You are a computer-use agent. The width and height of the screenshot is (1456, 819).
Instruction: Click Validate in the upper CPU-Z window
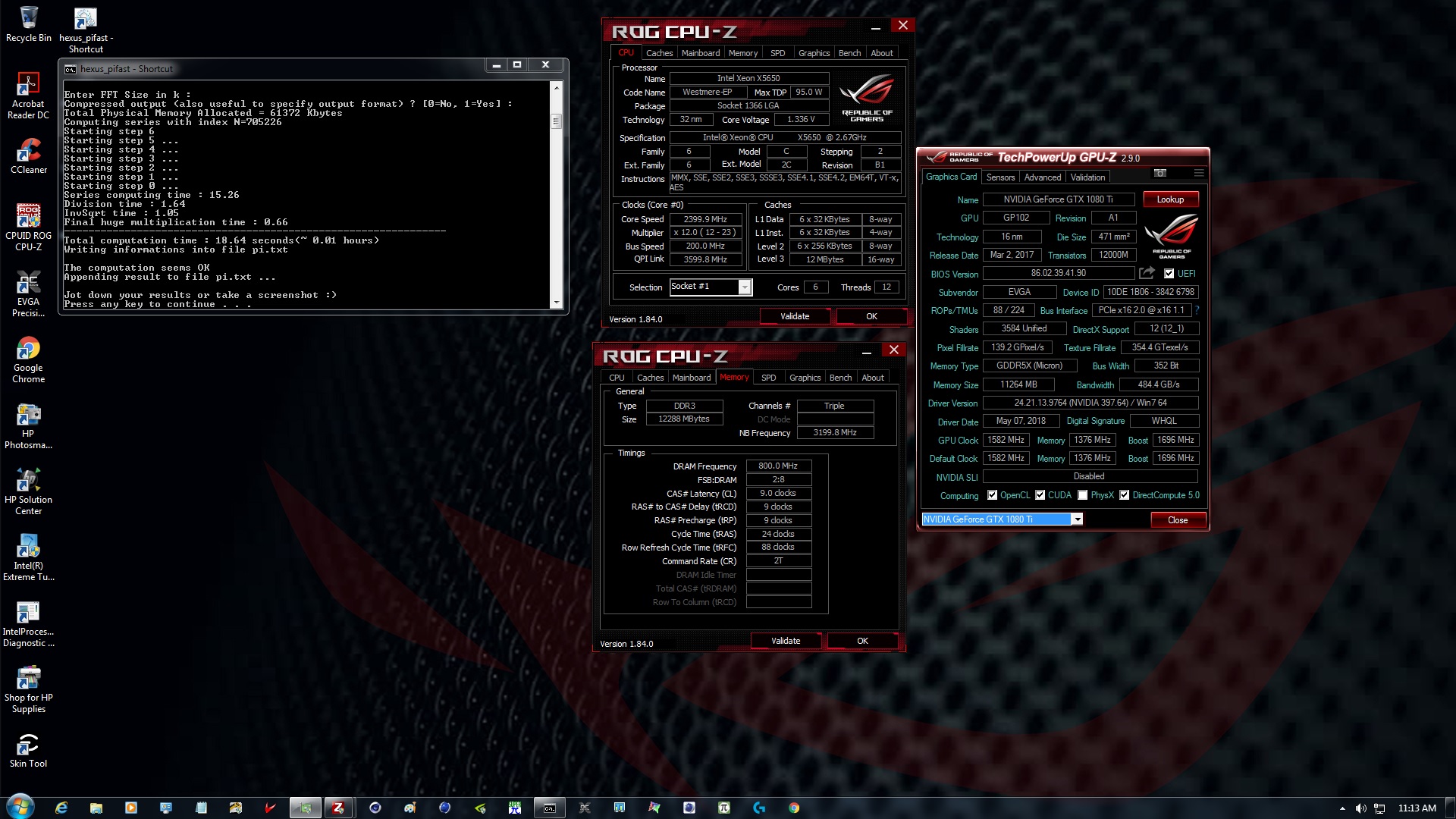click(x=795, y=316)
